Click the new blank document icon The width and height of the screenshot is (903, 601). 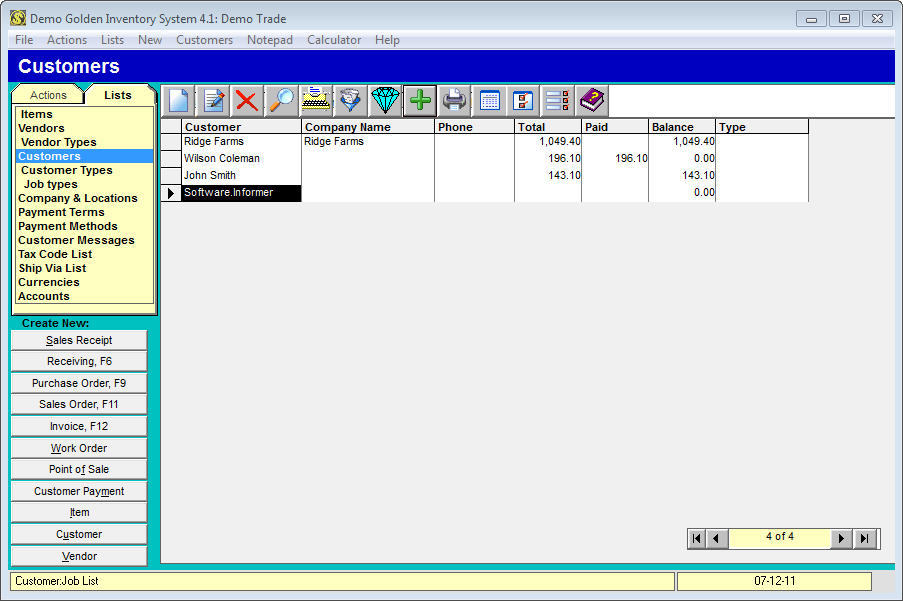coord(178,100)
